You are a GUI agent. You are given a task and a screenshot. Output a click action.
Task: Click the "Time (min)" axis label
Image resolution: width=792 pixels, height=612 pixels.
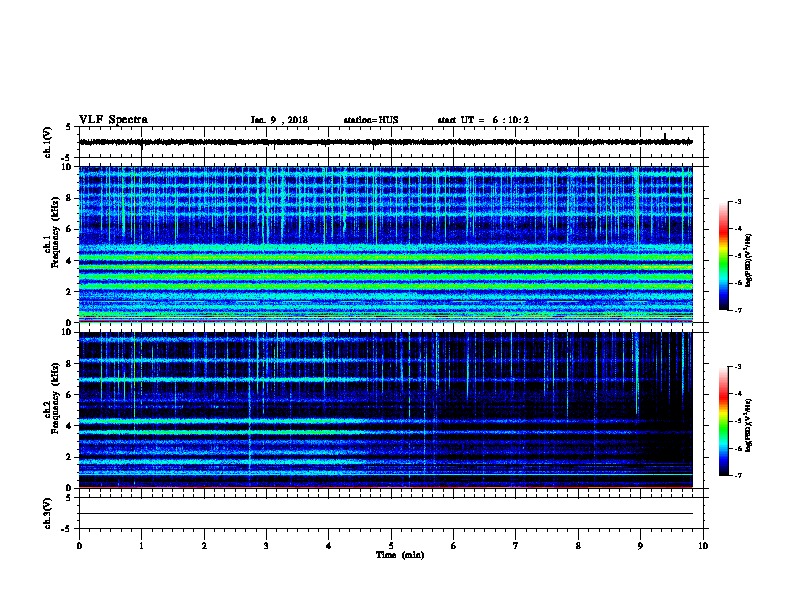(400, 555)
